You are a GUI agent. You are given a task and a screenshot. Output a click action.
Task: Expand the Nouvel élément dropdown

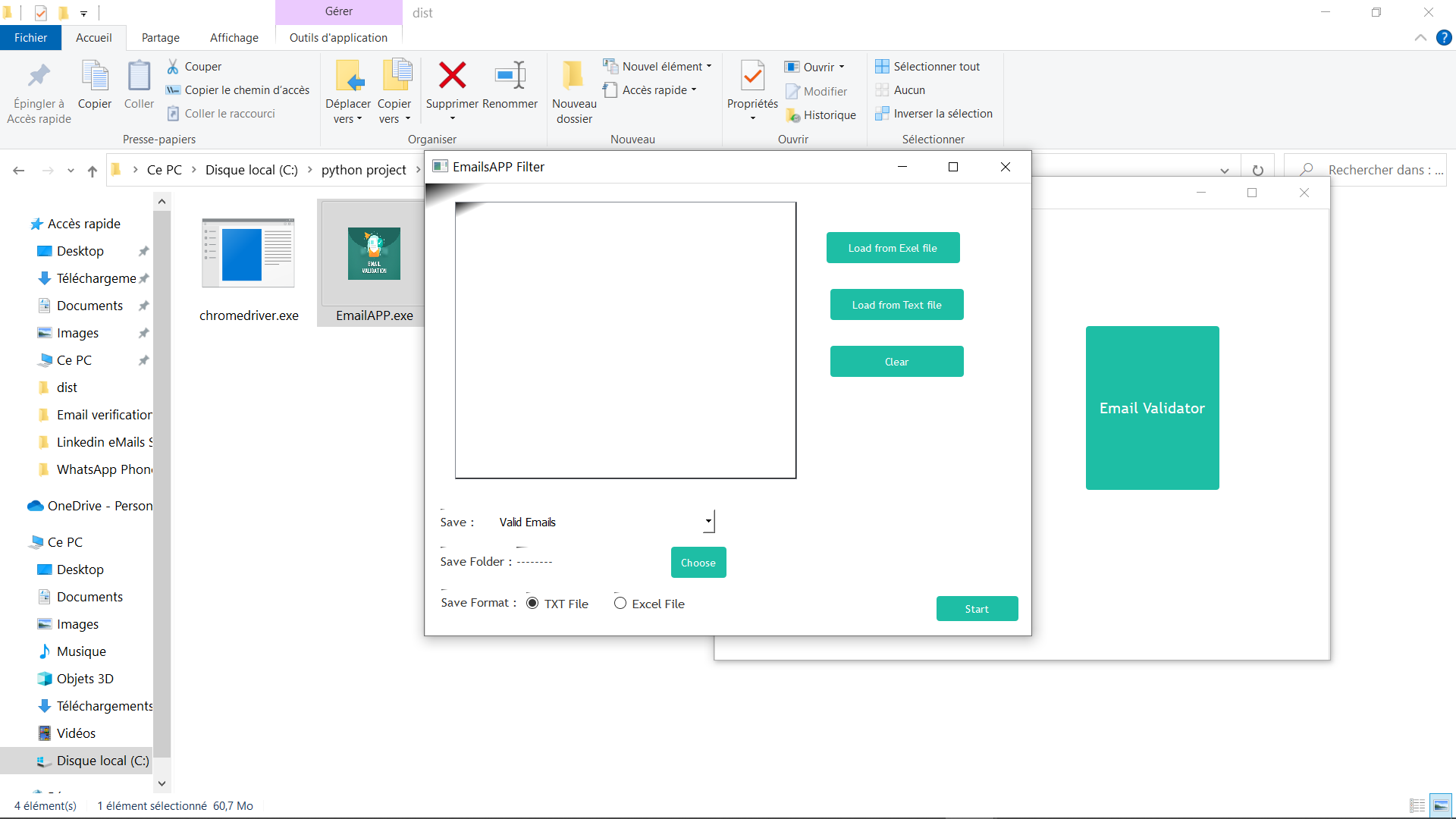[x=708, y=67]
